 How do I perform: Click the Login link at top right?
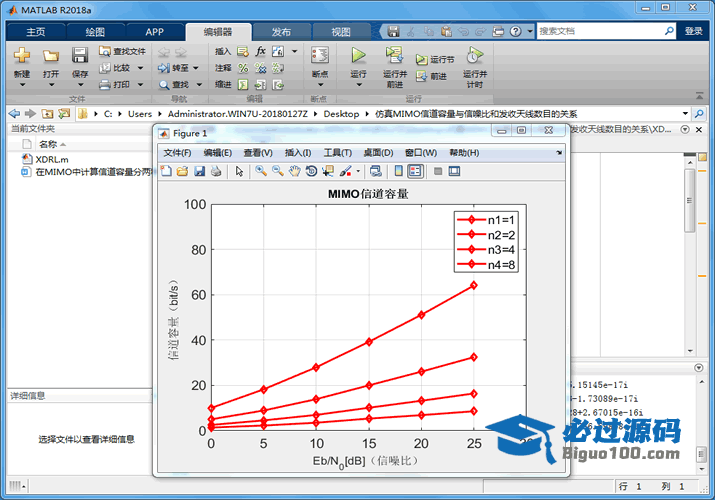click(x=693, y=32)
